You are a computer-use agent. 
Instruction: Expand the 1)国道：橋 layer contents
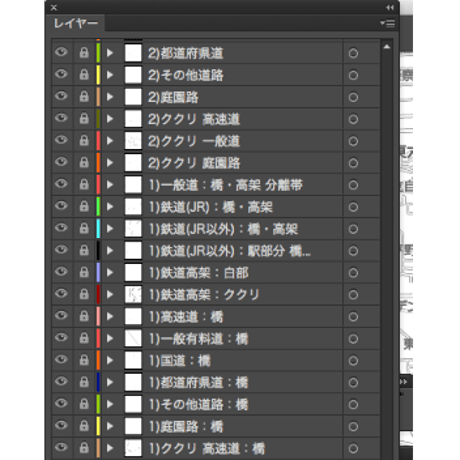110,361
